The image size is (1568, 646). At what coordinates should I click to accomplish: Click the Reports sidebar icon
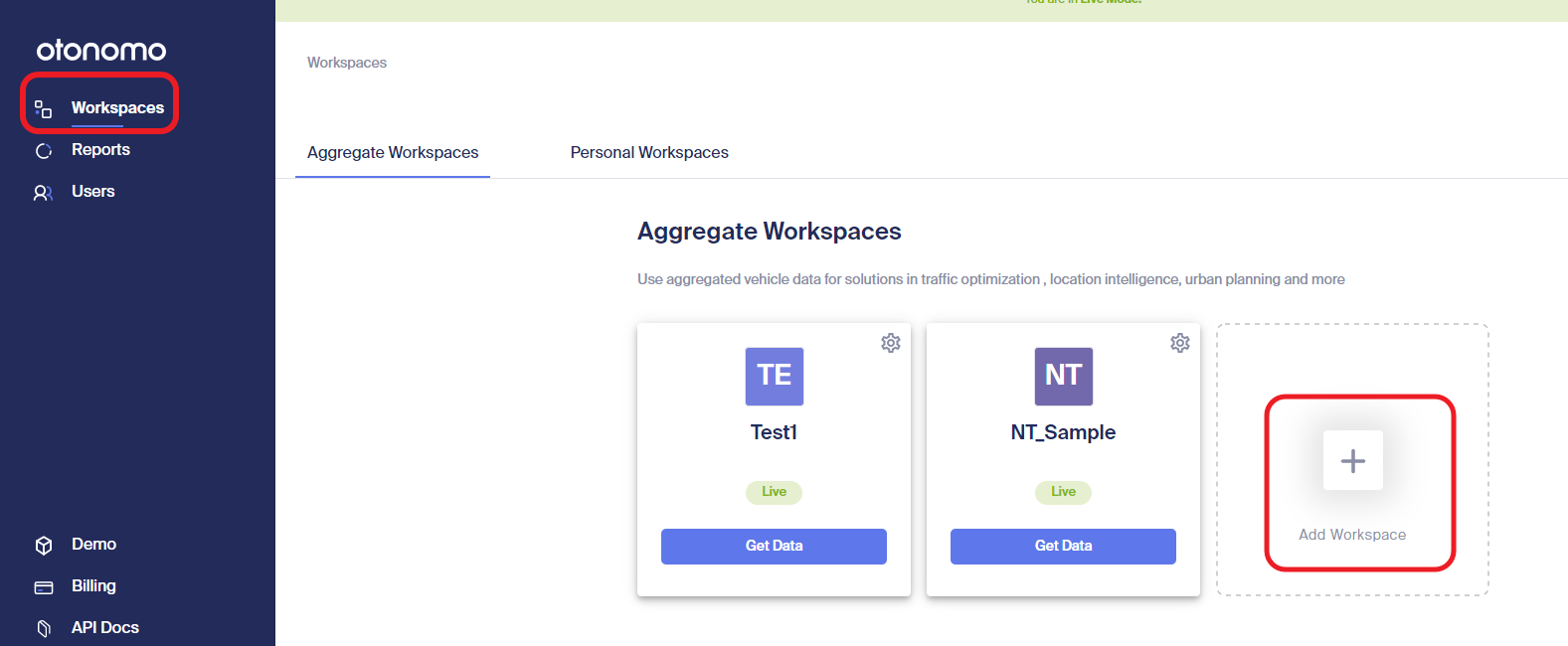pos(44,151)
